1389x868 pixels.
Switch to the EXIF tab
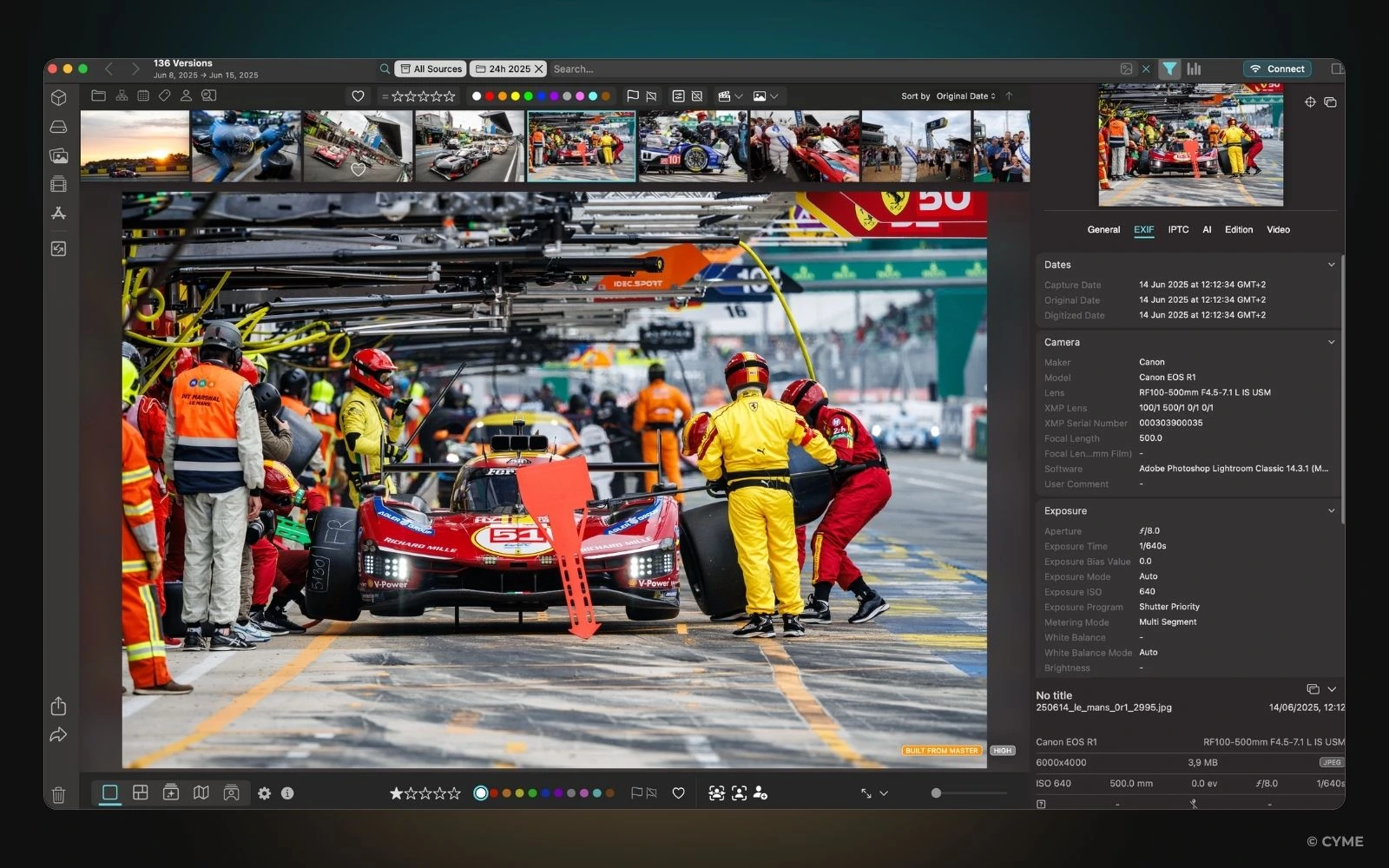click(x=1143, y=230)
